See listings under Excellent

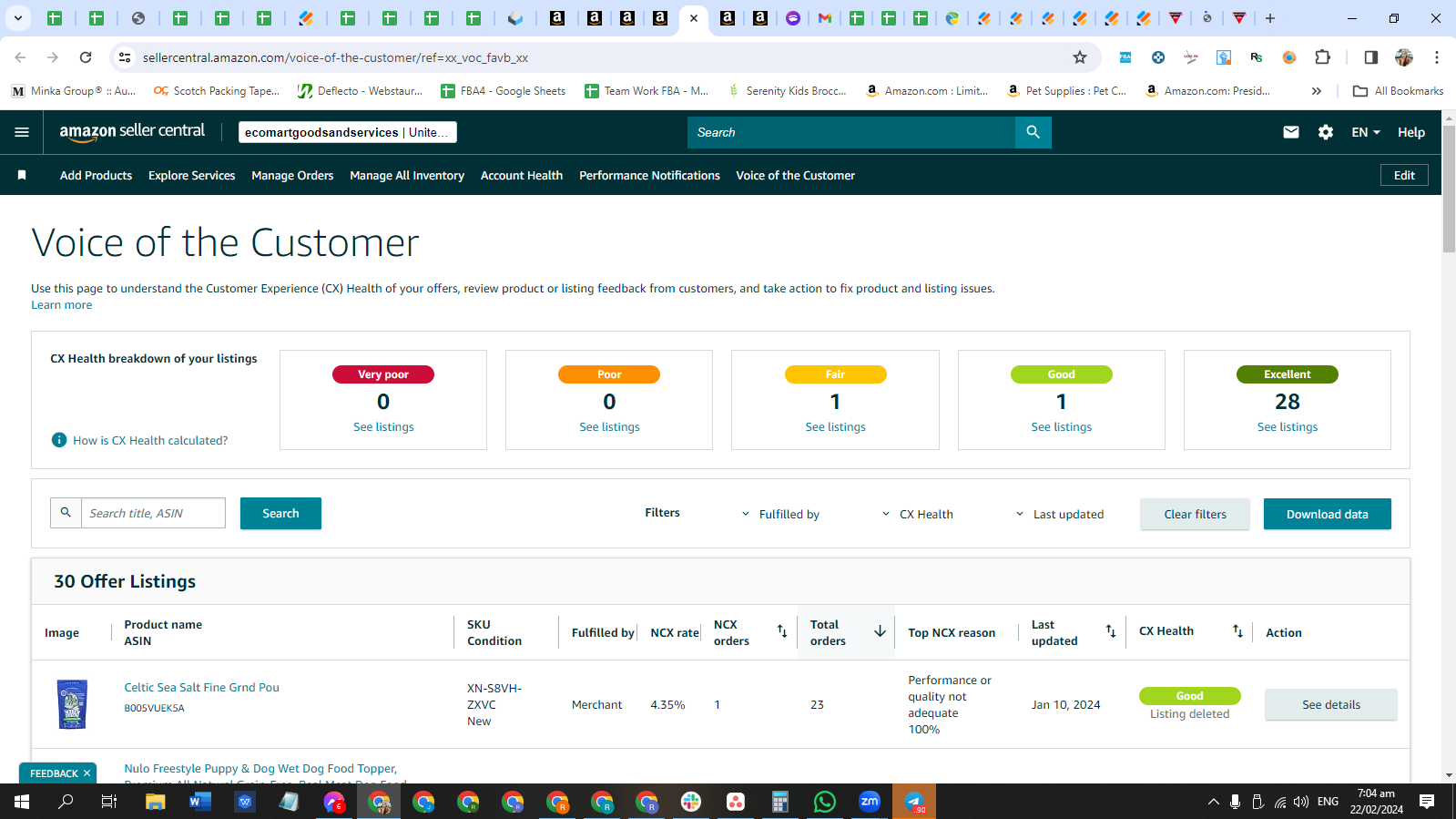(1287, 426)
